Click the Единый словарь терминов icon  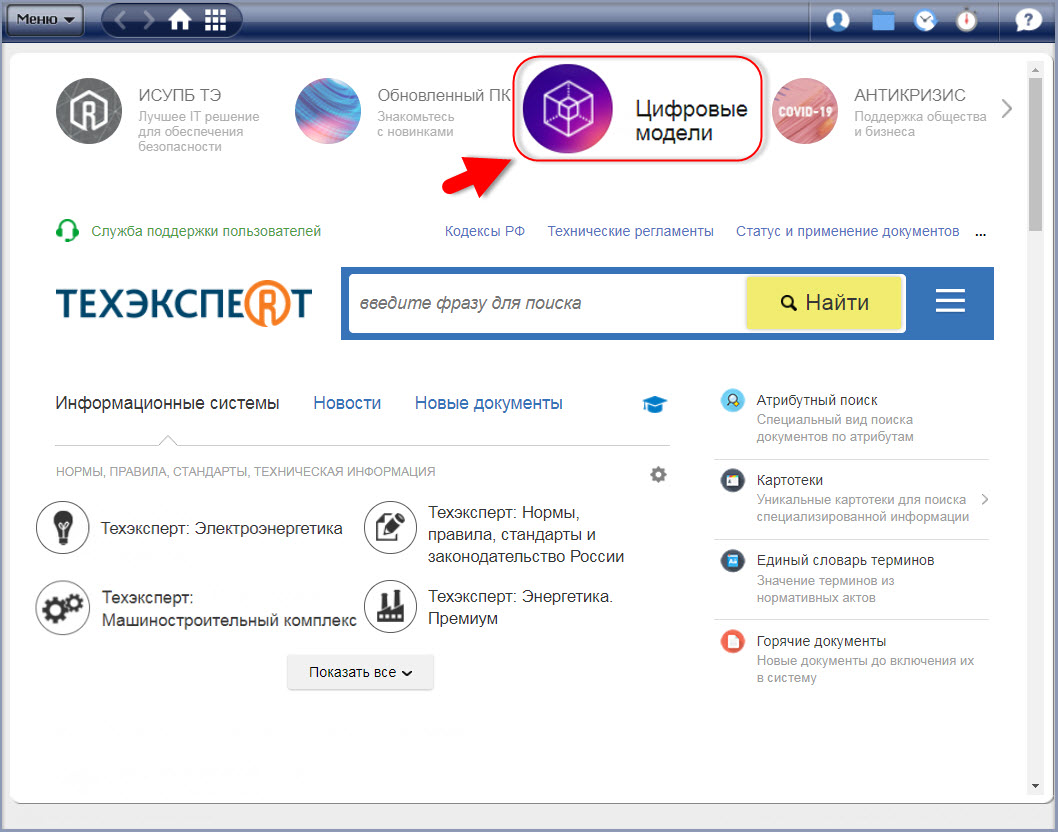point(732,561)
